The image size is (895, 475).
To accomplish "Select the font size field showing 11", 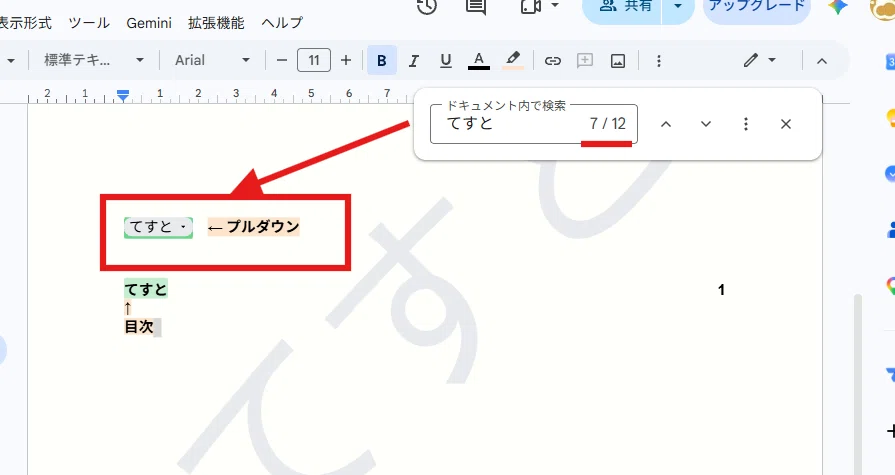I will coord(314,61).
